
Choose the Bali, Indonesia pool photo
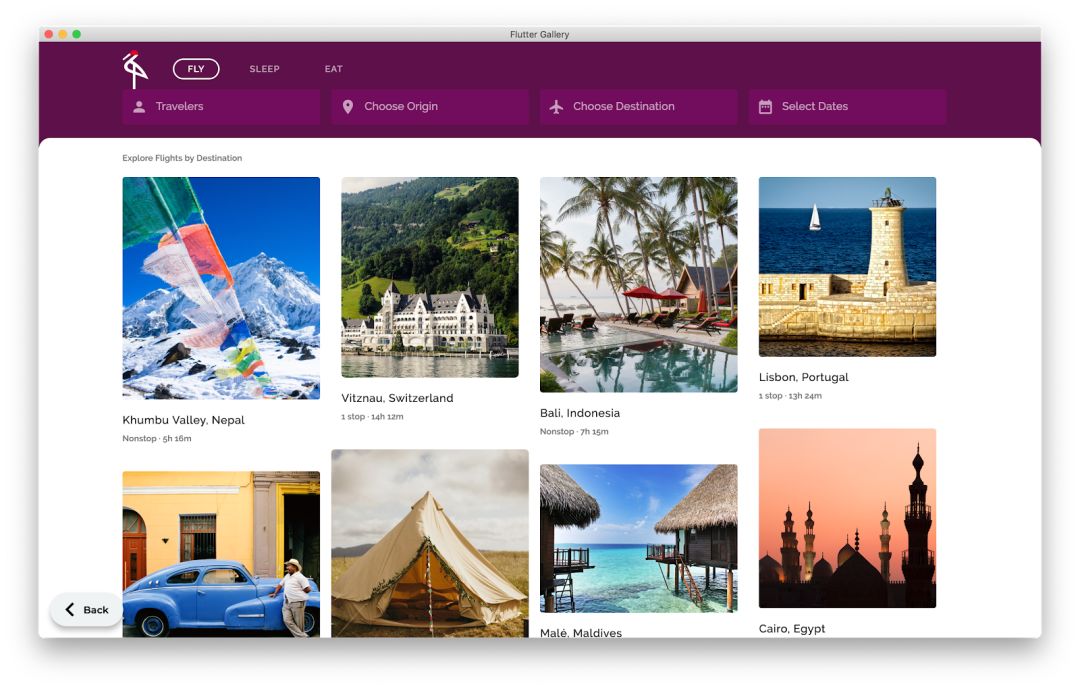point(639,285)
